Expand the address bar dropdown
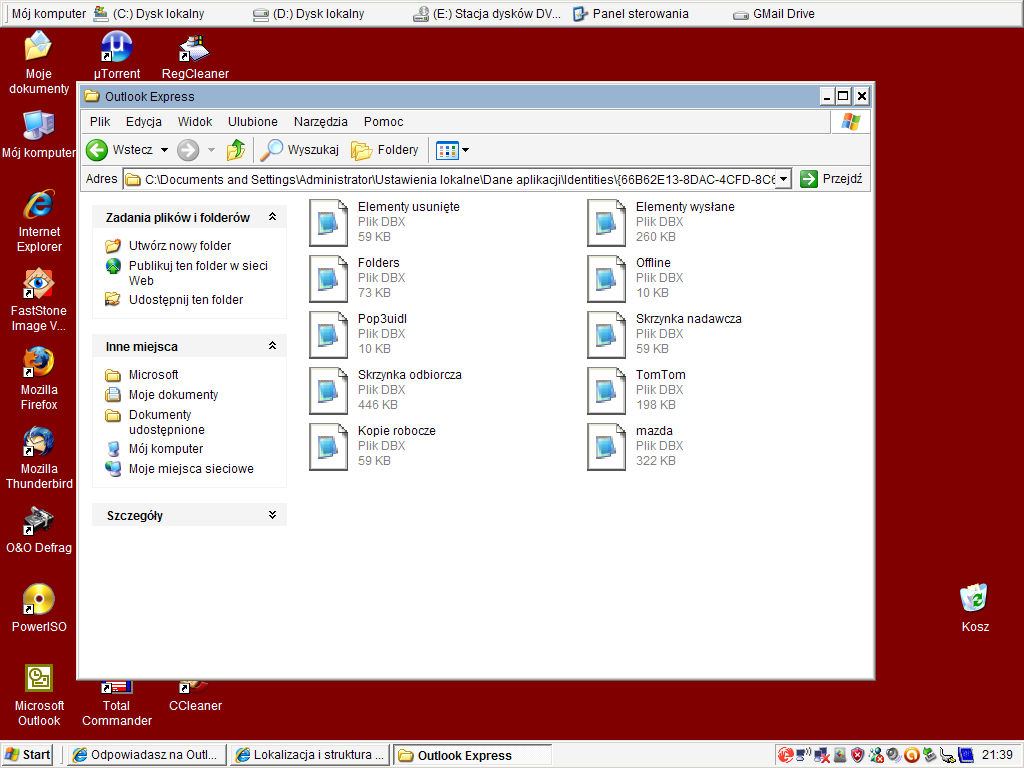Image resolution: width=1024 pixels, height=768 pixels. 784,179
